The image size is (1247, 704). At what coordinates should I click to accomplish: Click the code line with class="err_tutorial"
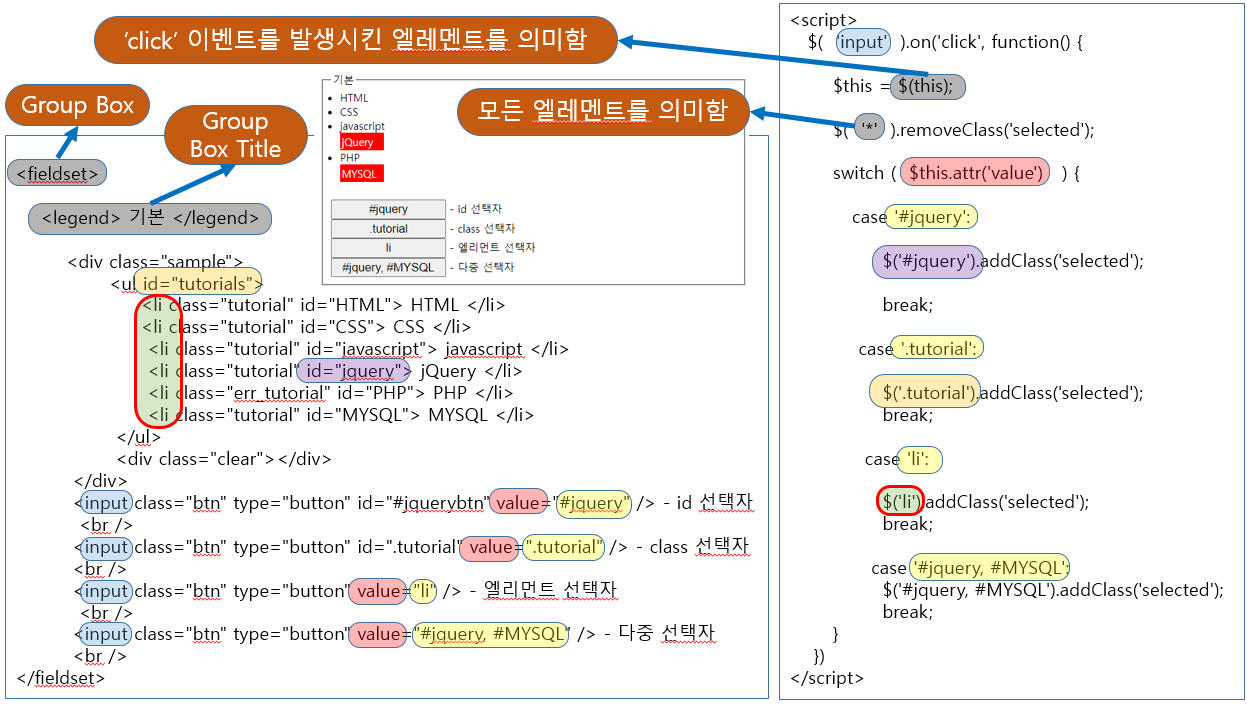(330, 393)
